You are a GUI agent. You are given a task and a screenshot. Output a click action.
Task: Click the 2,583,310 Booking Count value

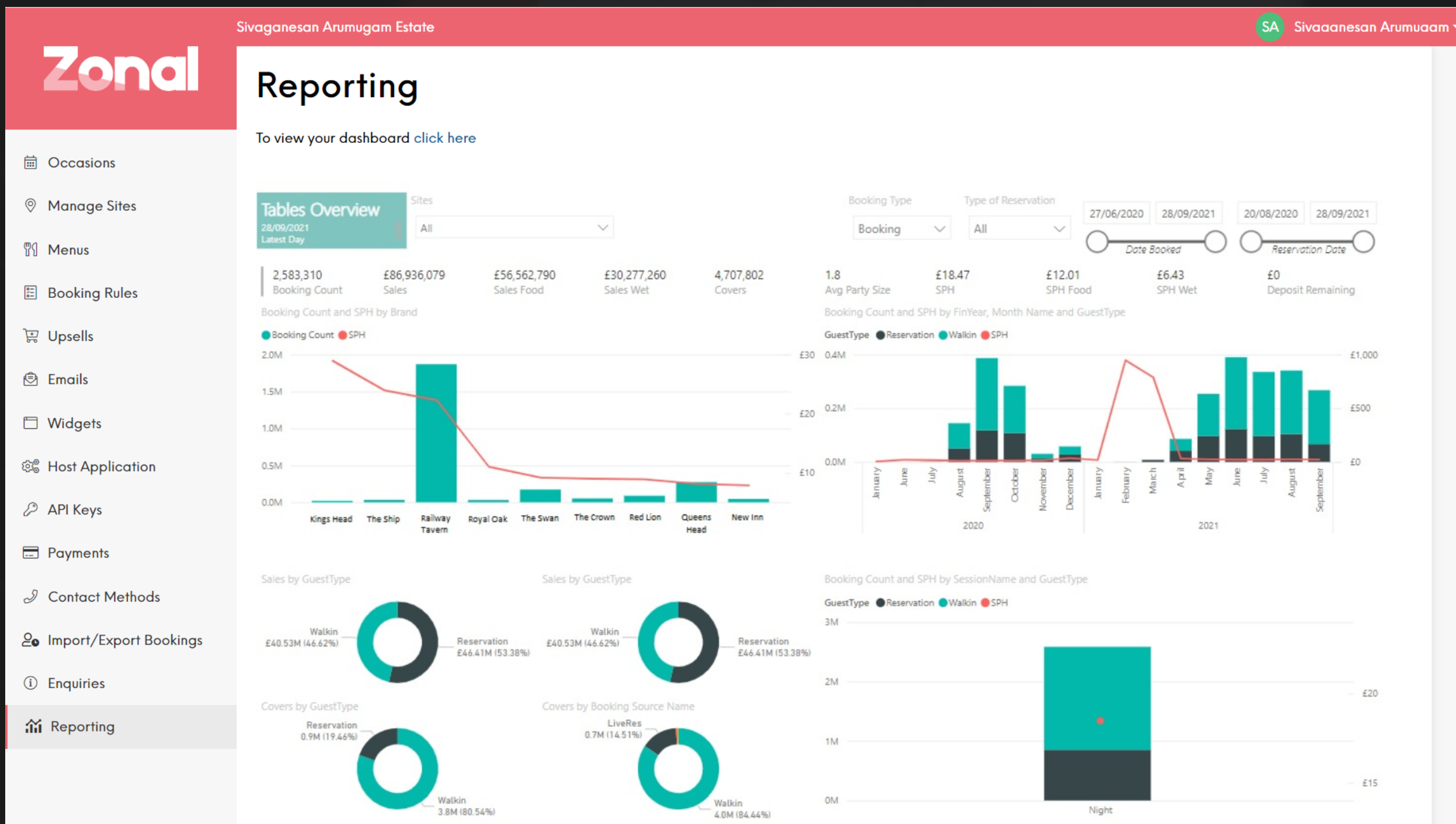[297, 275]
